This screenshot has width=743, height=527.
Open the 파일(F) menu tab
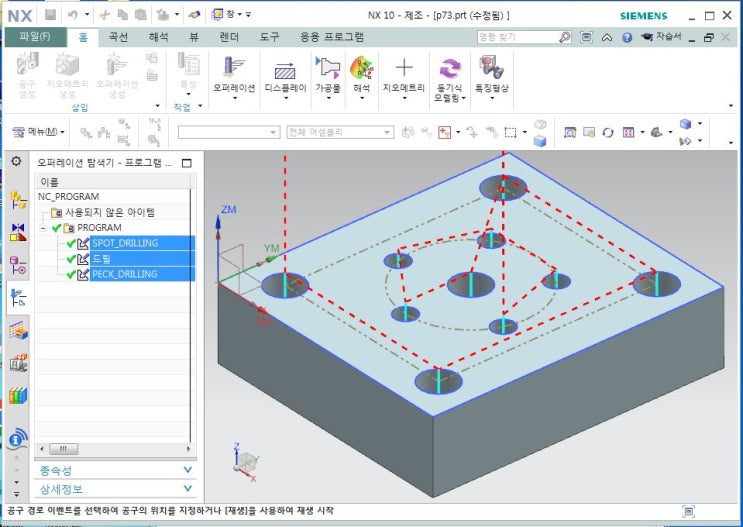(35, 36)
